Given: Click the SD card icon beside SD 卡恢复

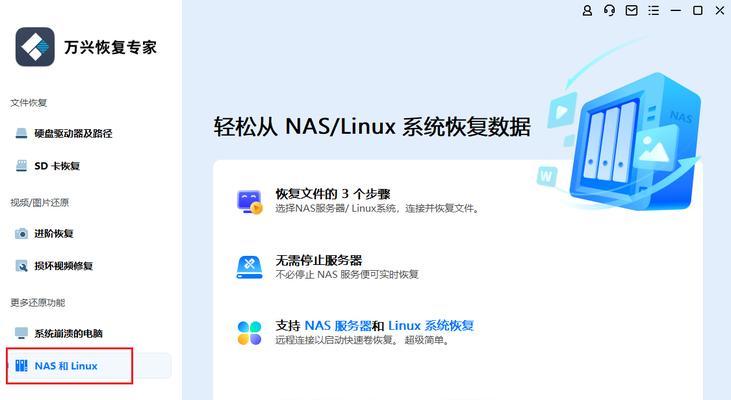Looking at the screenshot, I should tap(21, 166).
